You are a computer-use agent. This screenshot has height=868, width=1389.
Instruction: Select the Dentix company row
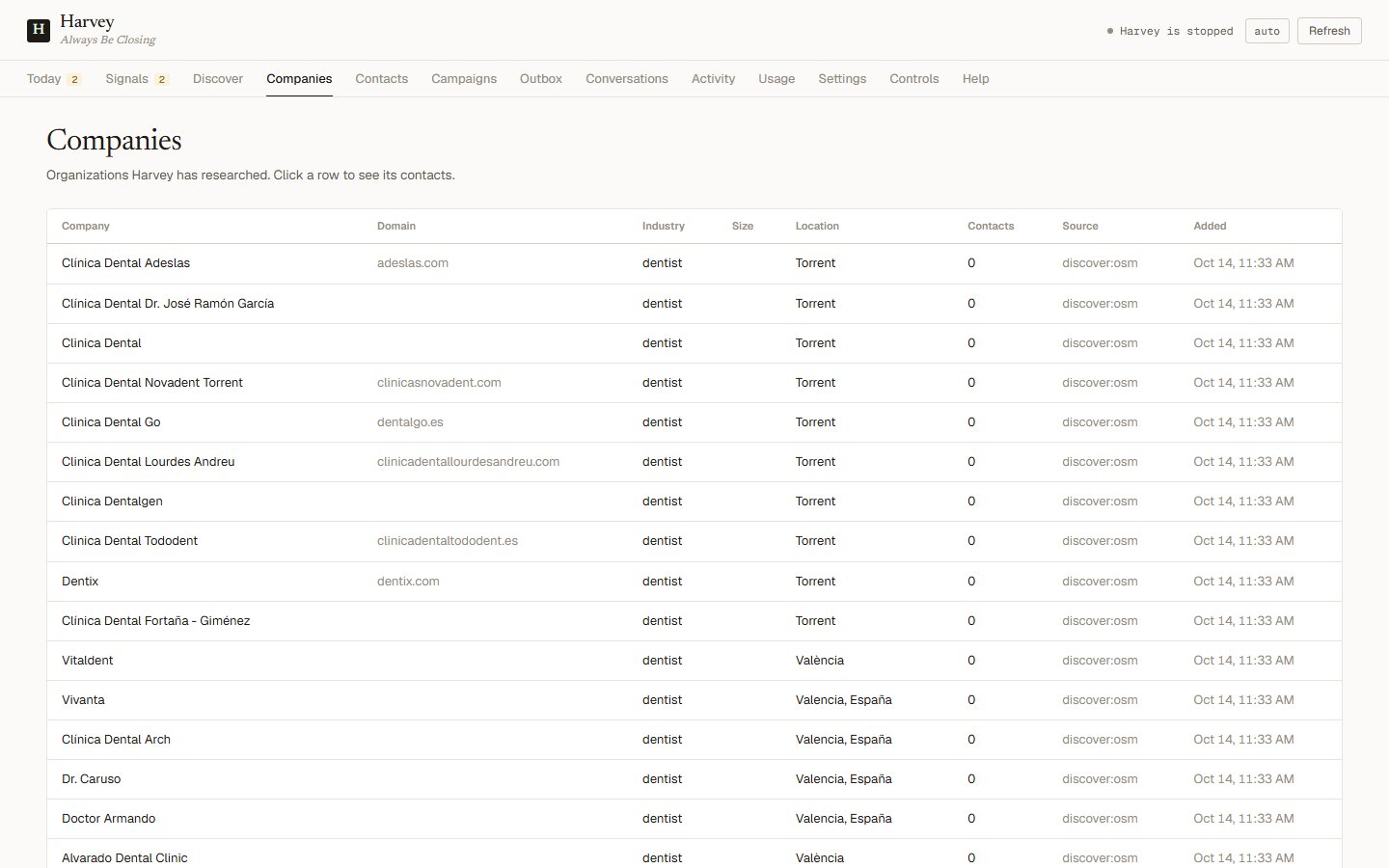(x=694, y=582)
